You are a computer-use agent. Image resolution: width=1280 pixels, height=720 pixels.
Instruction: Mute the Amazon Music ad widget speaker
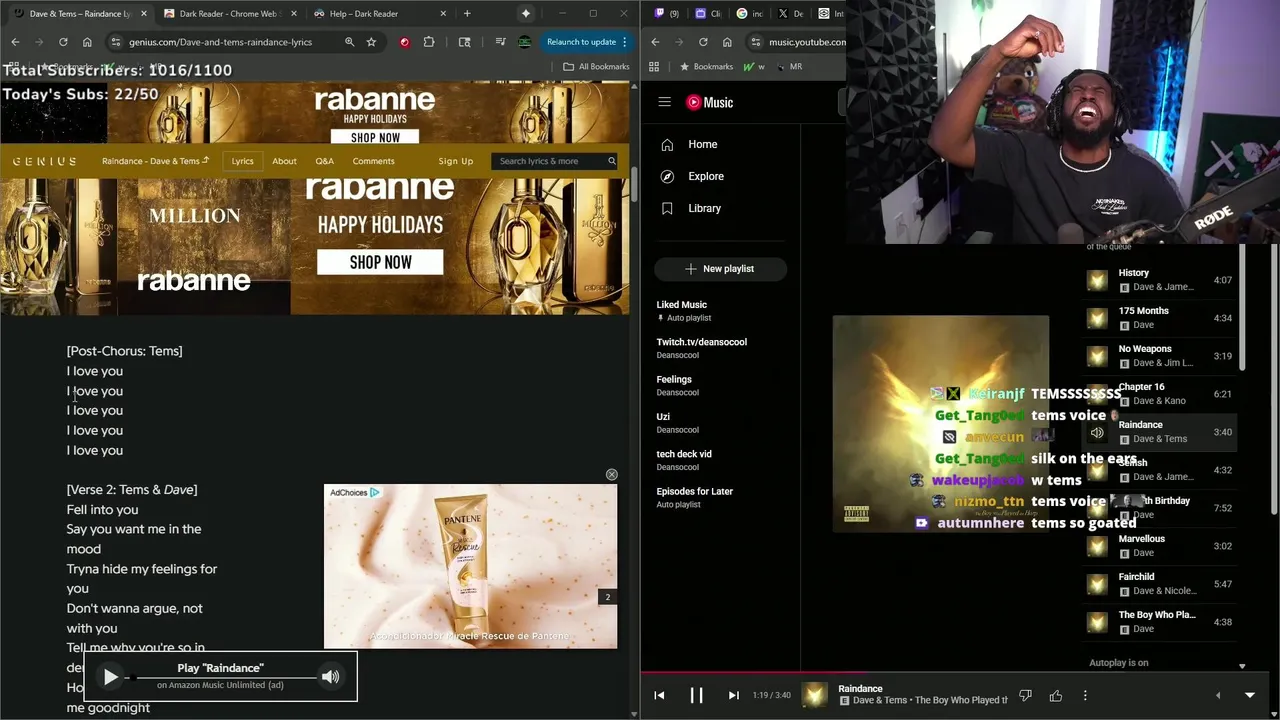point(330,677)
